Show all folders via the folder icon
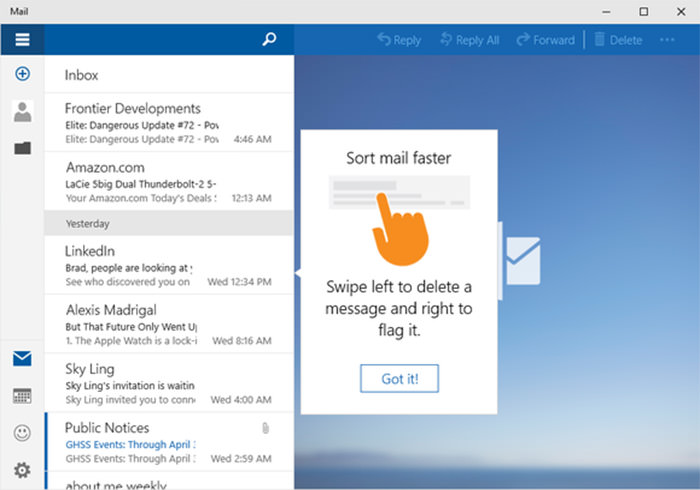 tap(22, 148)
